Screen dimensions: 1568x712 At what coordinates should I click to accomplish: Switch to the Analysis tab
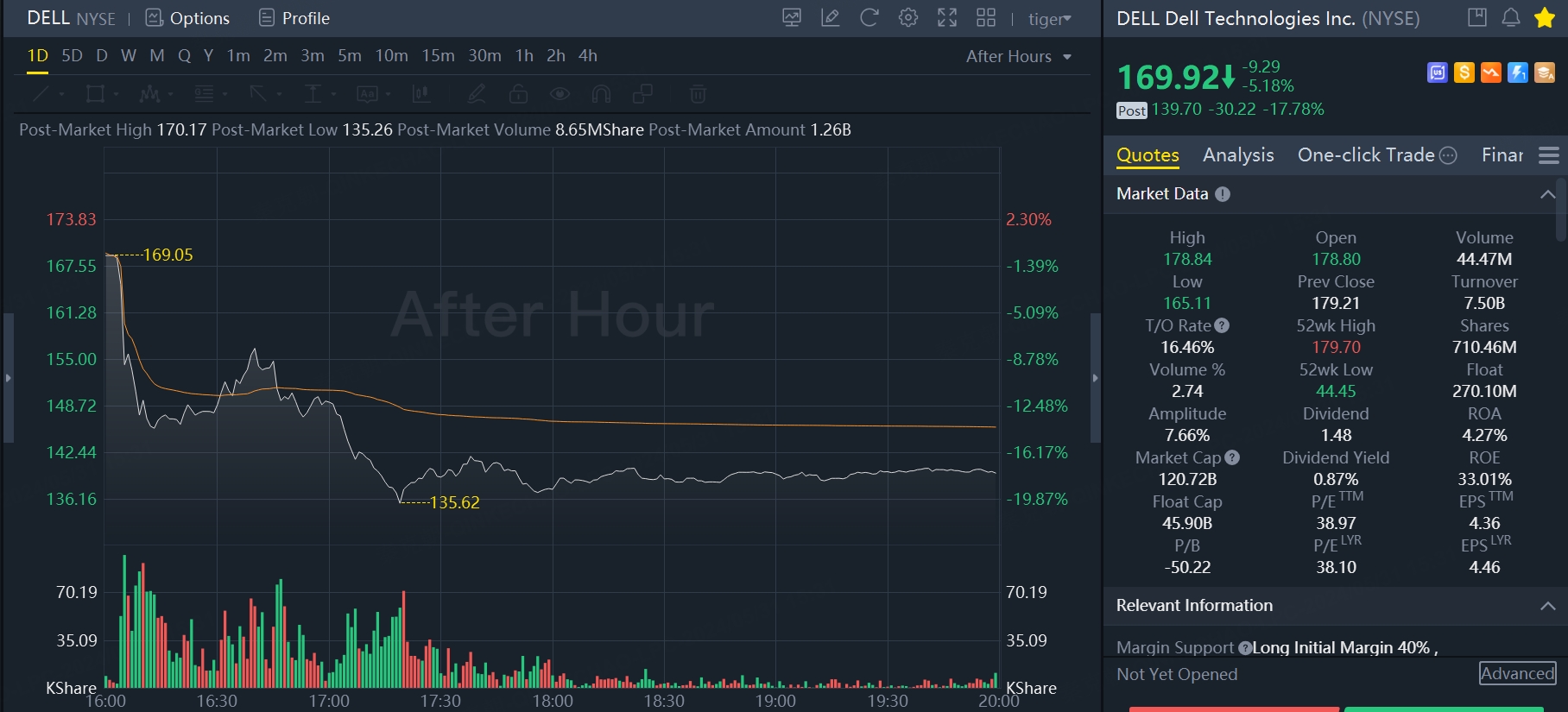coord(1238,155)
